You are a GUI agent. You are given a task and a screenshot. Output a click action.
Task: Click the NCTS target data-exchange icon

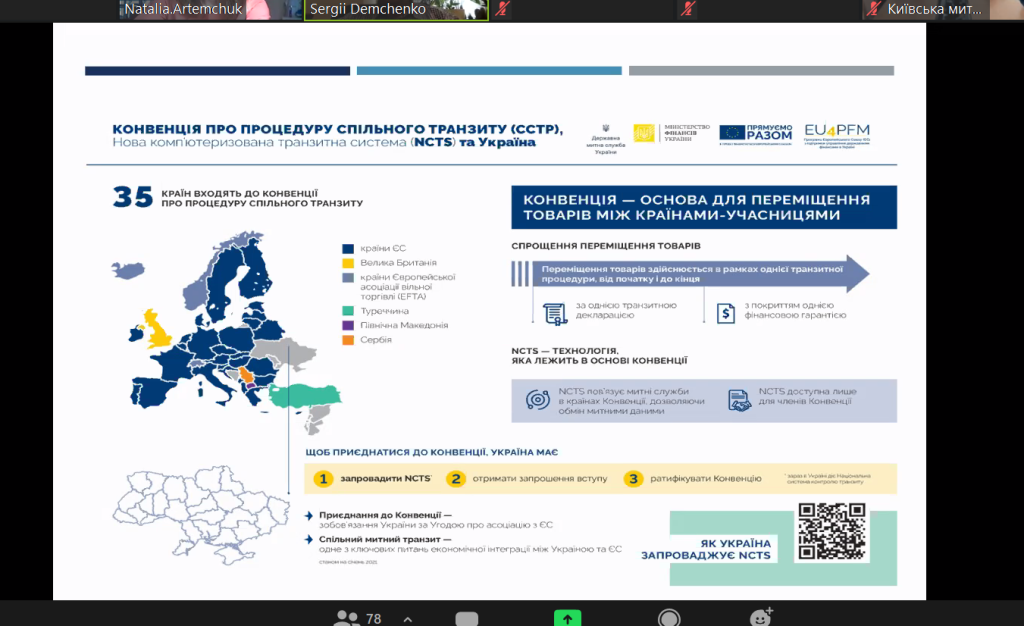537,399
